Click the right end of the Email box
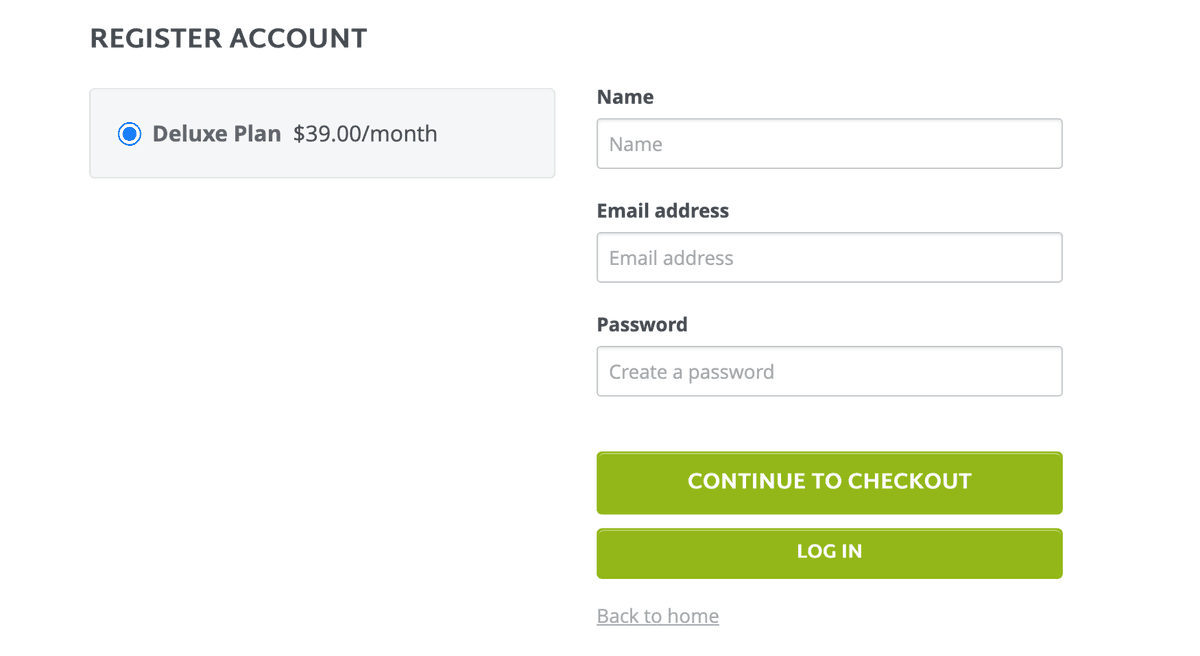 click(x=1040, y=258)
